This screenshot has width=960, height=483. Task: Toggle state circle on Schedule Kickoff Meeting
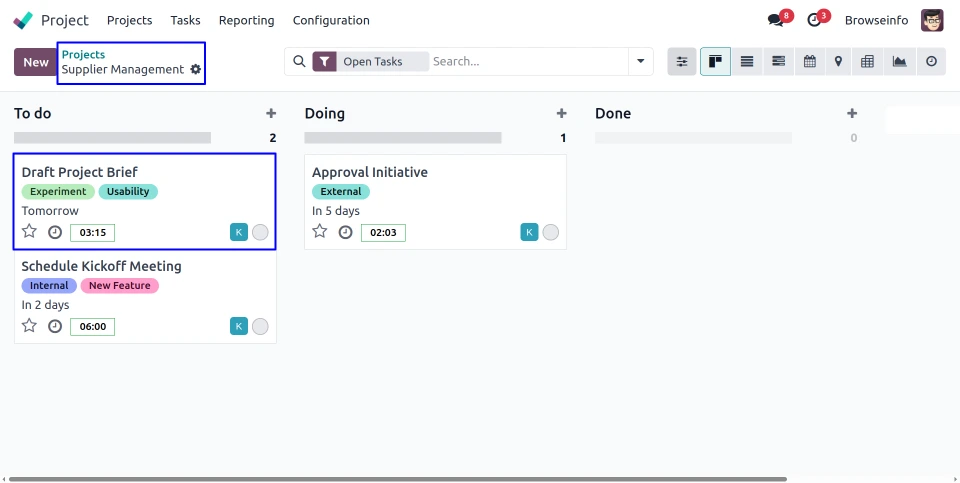pos(260,326)
